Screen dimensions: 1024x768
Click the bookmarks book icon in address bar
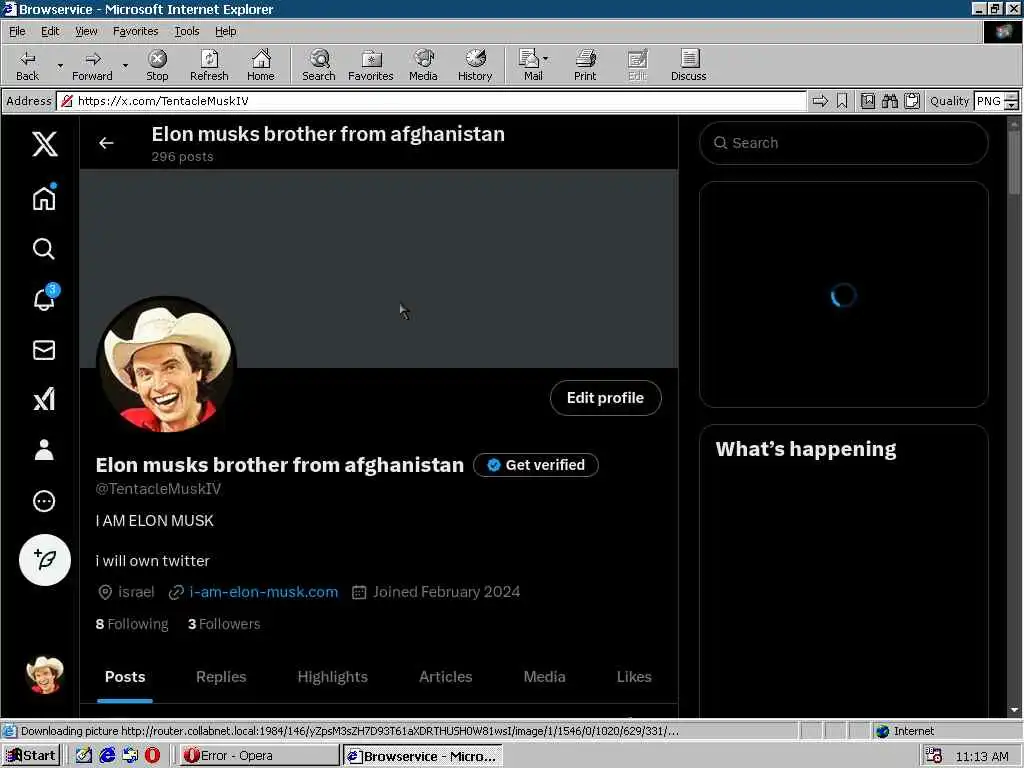click(x=868, y=101)
